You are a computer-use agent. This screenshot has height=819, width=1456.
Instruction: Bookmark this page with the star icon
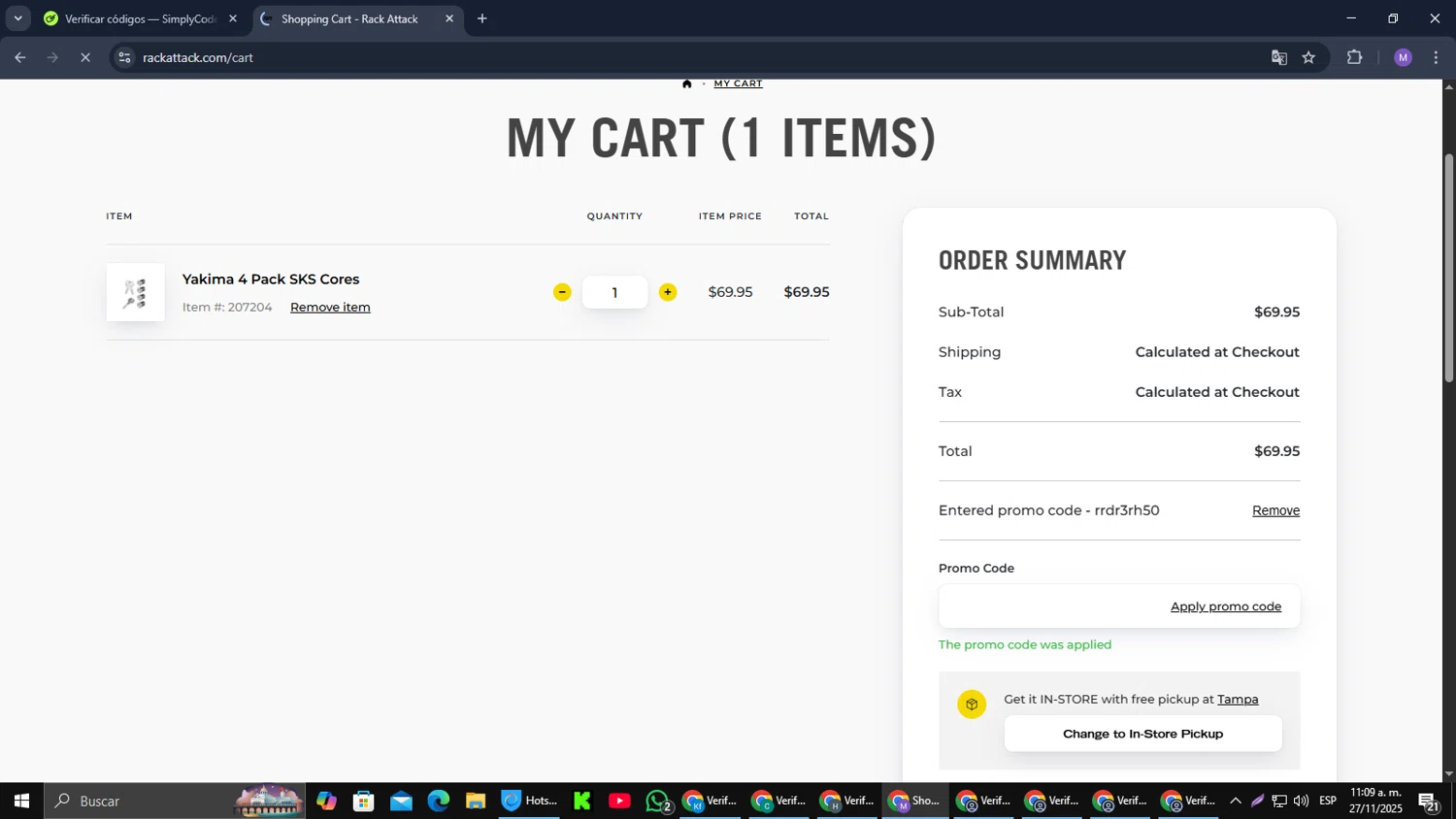(x=1308, y=57)
